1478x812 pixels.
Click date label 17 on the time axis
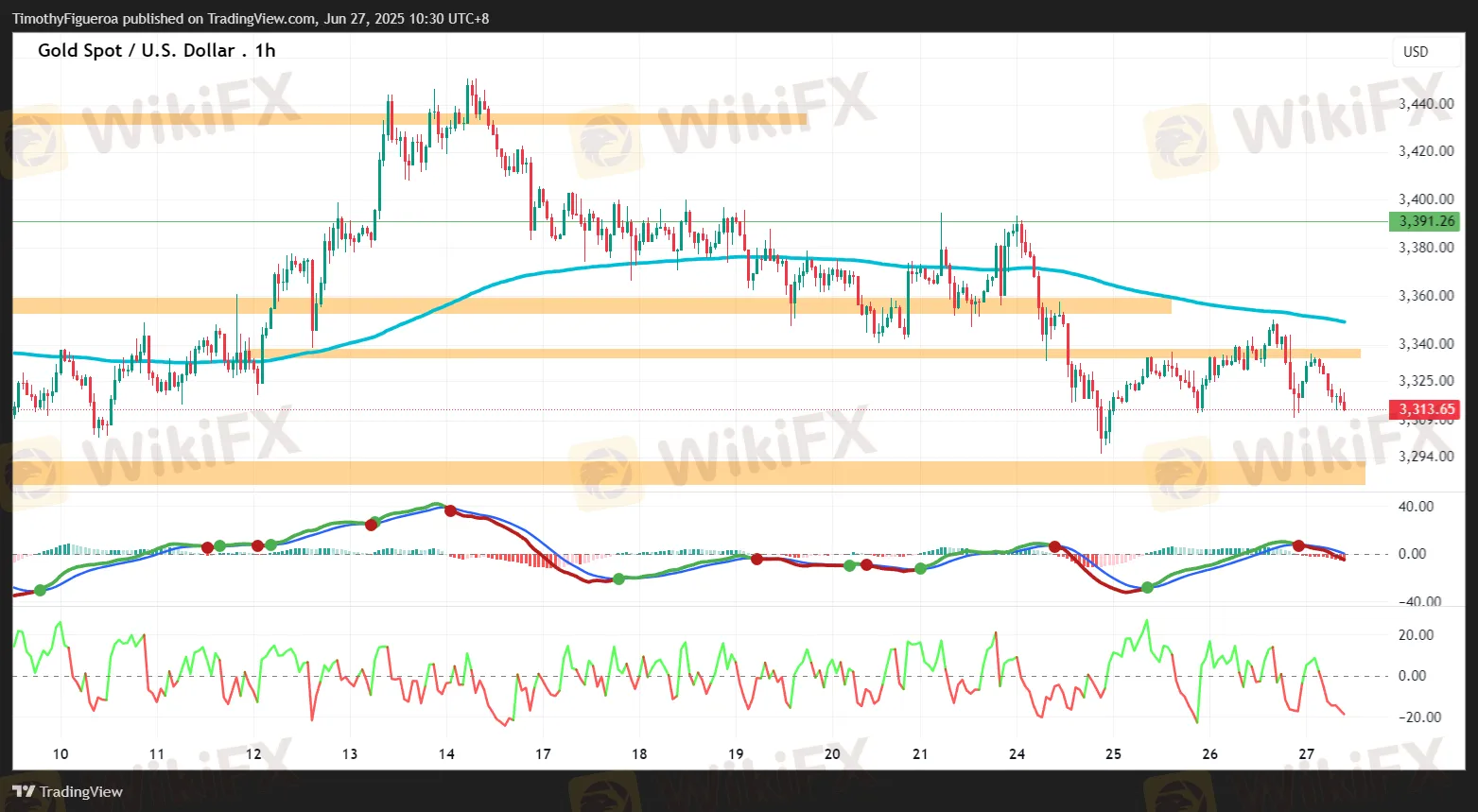pyautogui.click(x=543, y=754)
